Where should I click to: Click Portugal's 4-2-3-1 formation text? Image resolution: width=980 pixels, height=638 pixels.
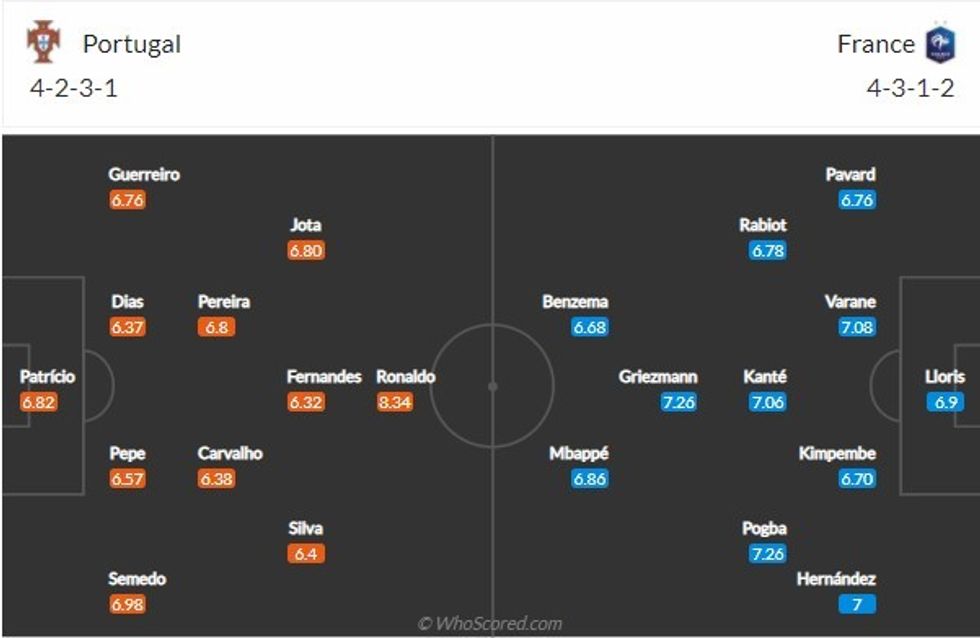pyautogui.click(x=74, y=88)
